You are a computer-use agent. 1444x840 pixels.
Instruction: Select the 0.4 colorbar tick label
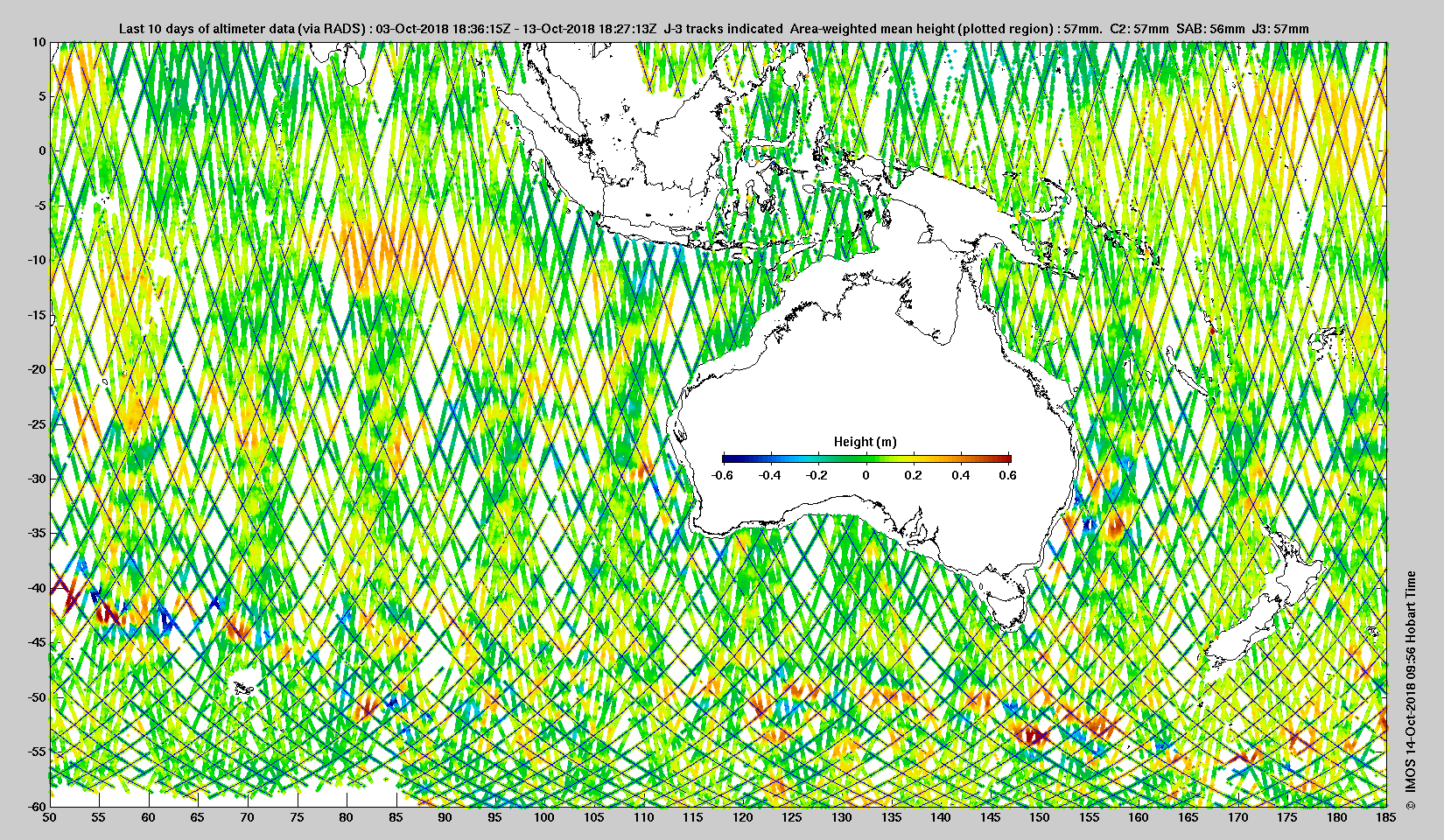(961, 475)
